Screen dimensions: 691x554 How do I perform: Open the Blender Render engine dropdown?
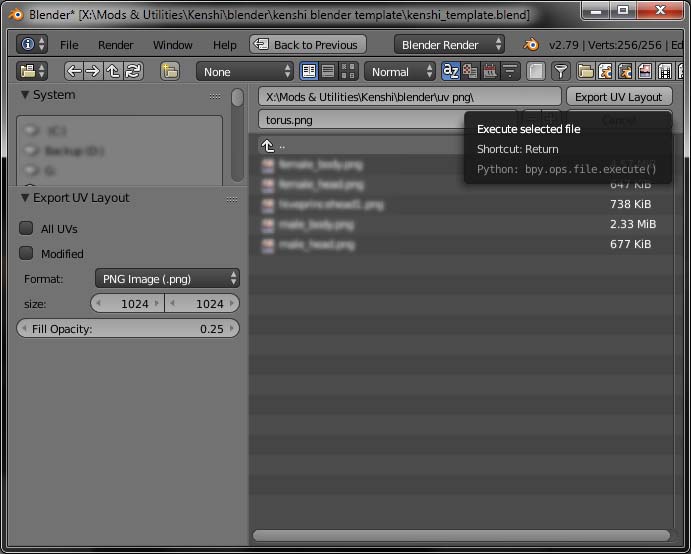click(449, 44)
